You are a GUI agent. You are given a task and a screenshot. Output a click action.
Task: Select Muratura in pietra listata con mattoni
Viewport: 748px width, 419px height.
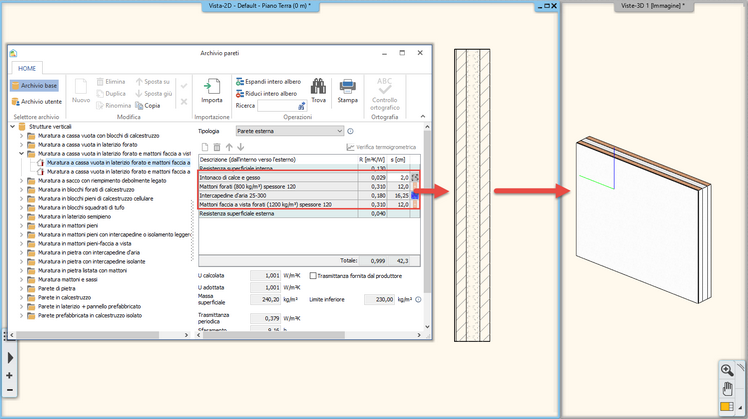[82, 271]
